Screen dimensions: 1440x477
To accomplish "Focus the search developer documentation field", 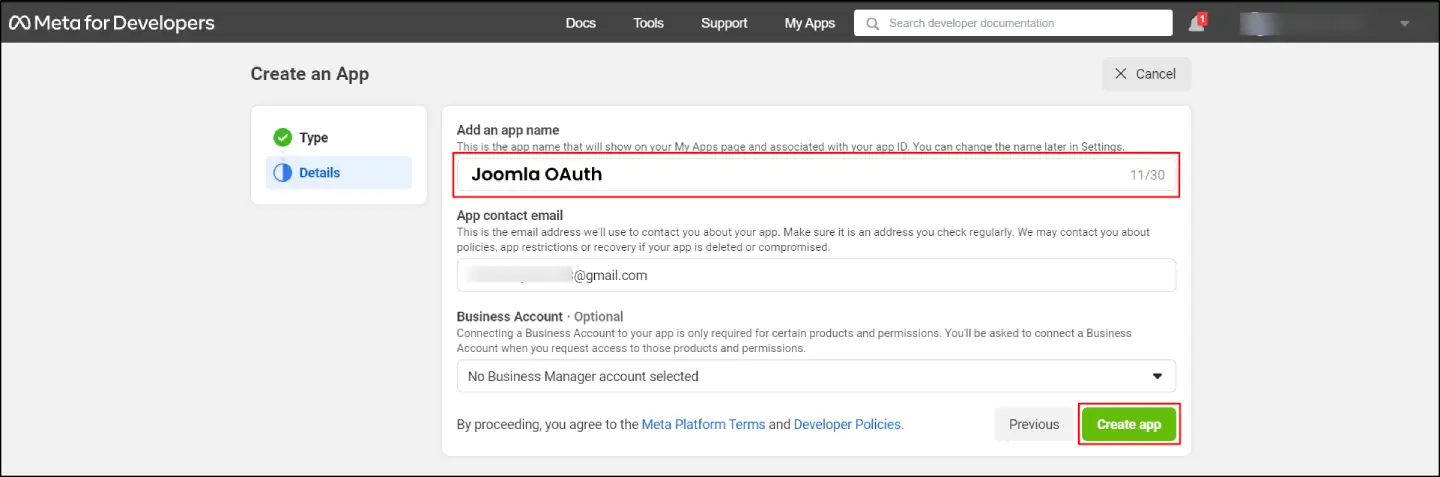I will click(1013, 23).
